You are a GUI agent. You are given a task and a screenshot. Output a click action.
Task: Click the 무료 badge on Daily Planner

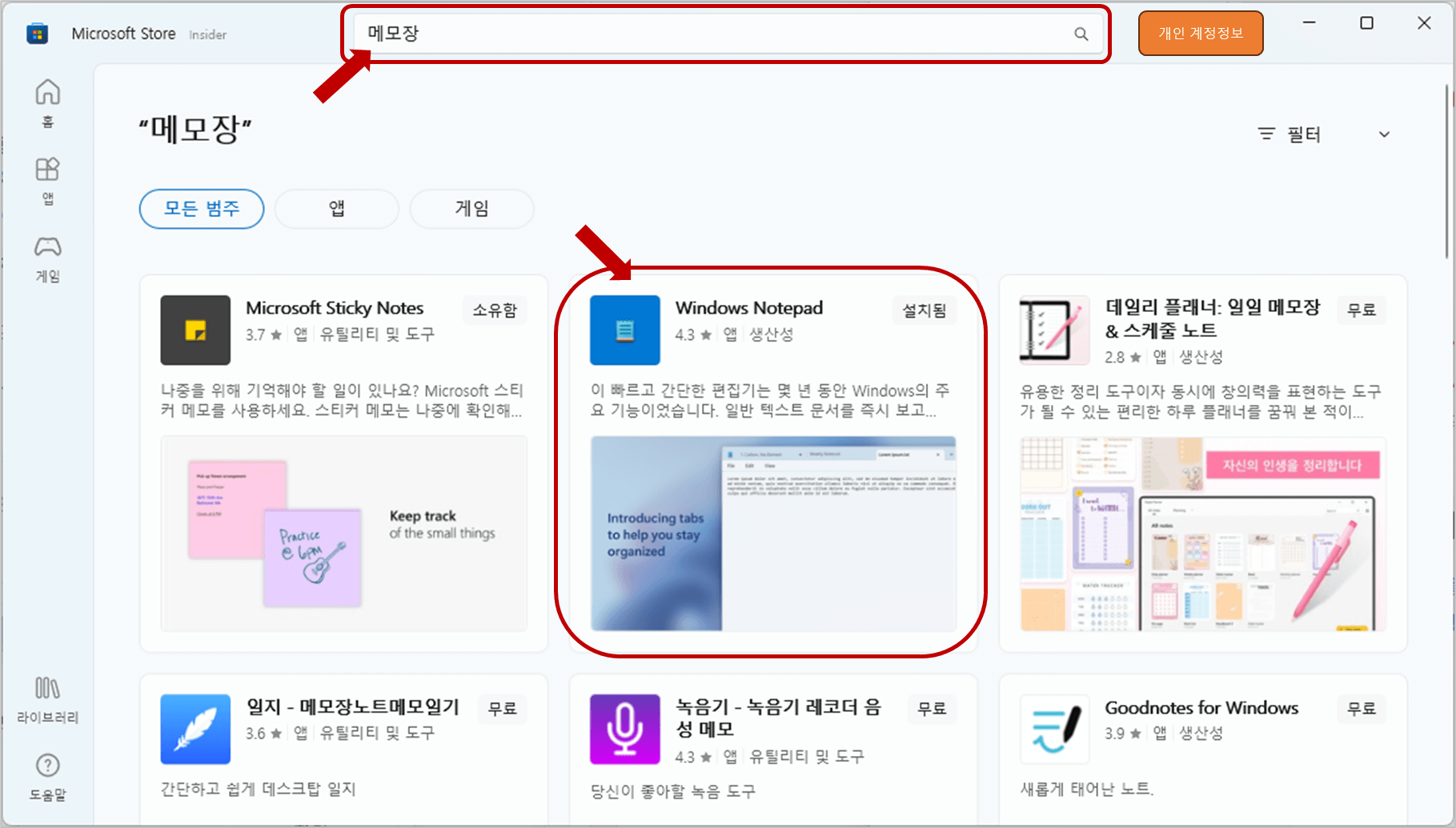click(x=1362, y=310)
